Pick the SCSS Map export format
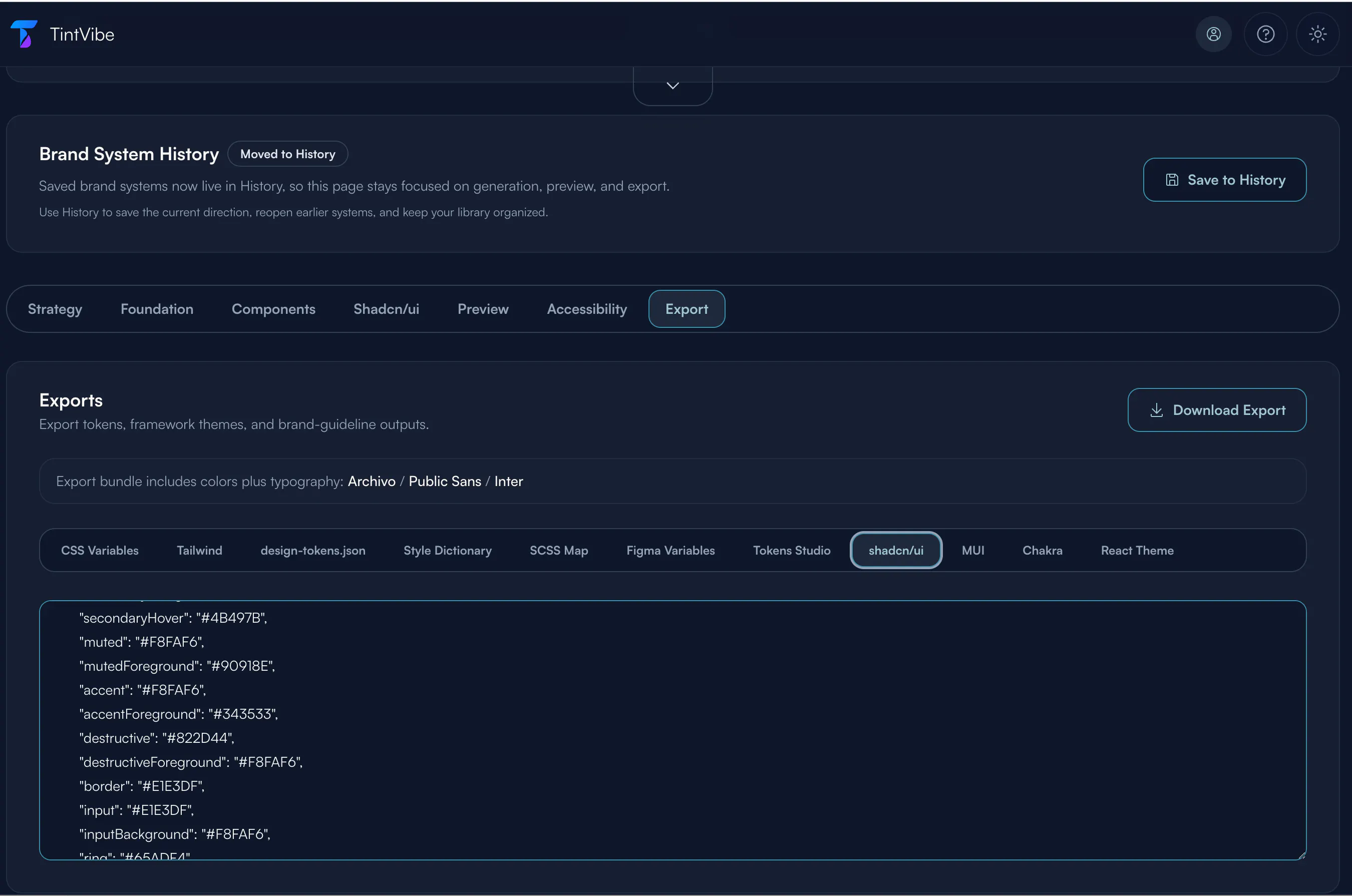1352x896 pixels. (558, 550)
